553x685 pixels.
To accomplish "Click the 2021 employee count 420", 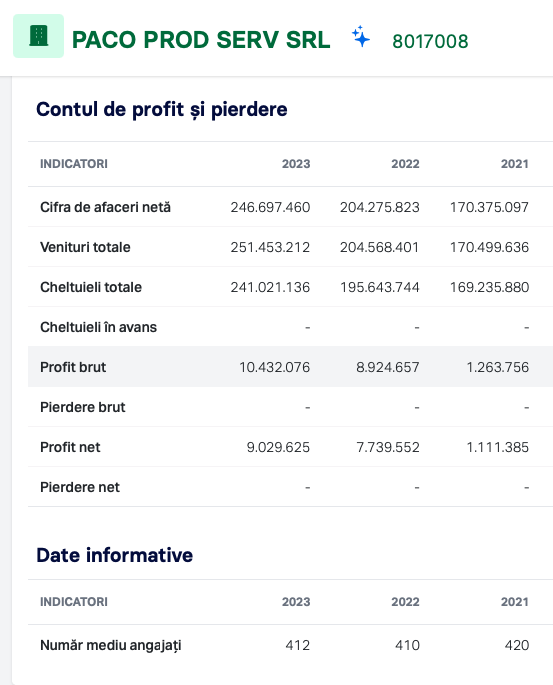I will [517, 645].
